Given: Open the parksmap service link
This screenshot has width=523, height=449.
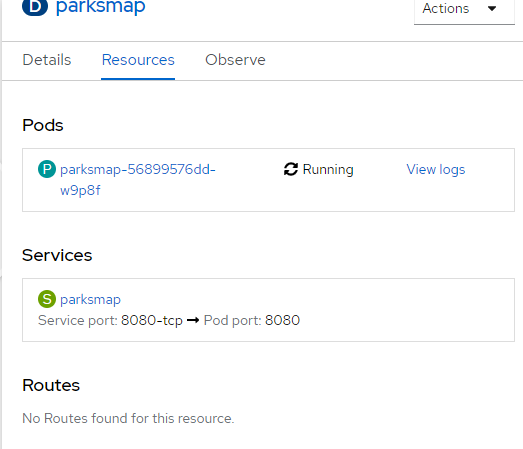Looking at the screenshot, I should 90,300.
